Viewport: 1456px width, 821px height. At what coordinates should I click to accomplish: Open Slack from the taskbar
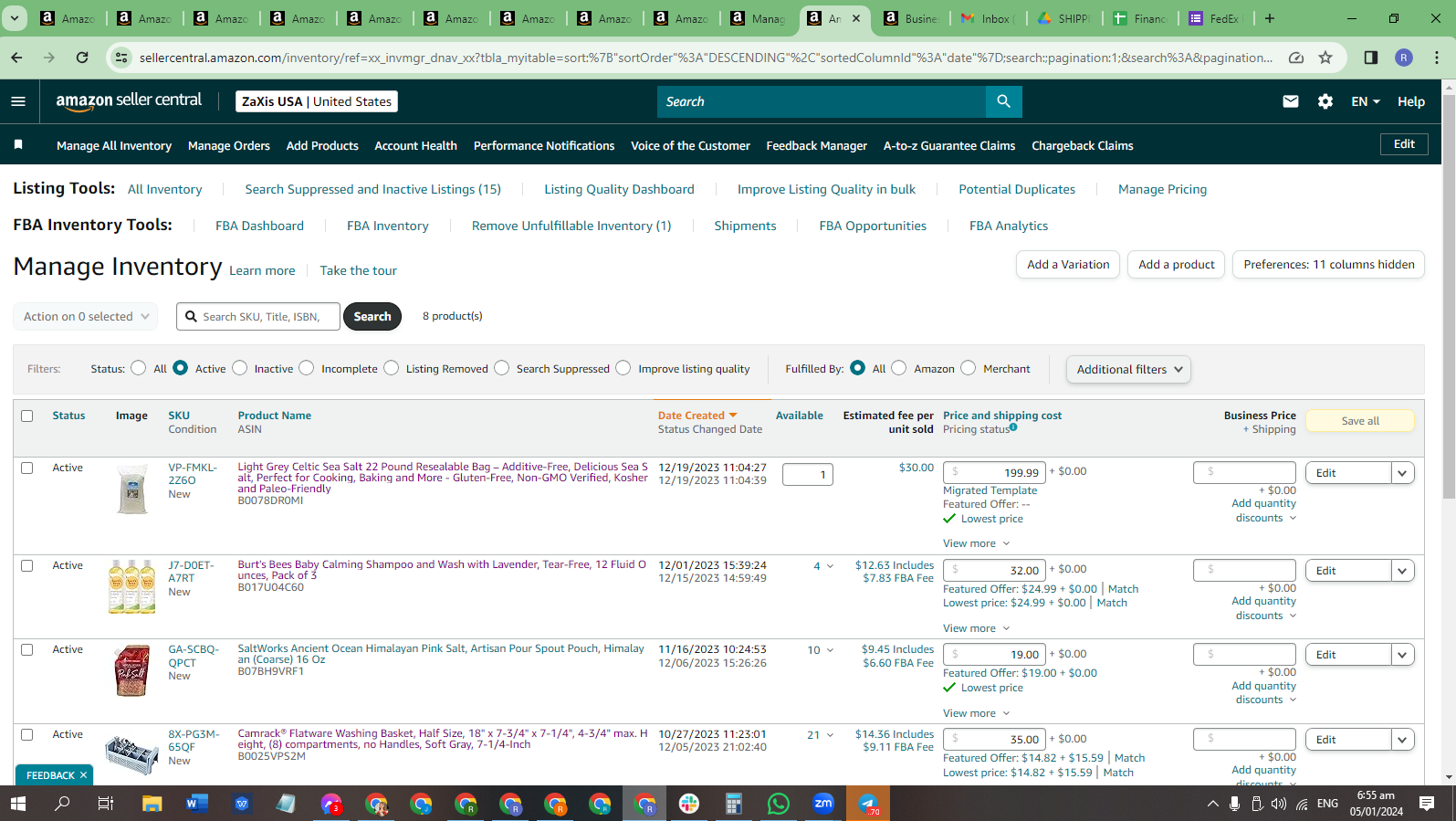[689, 804]
